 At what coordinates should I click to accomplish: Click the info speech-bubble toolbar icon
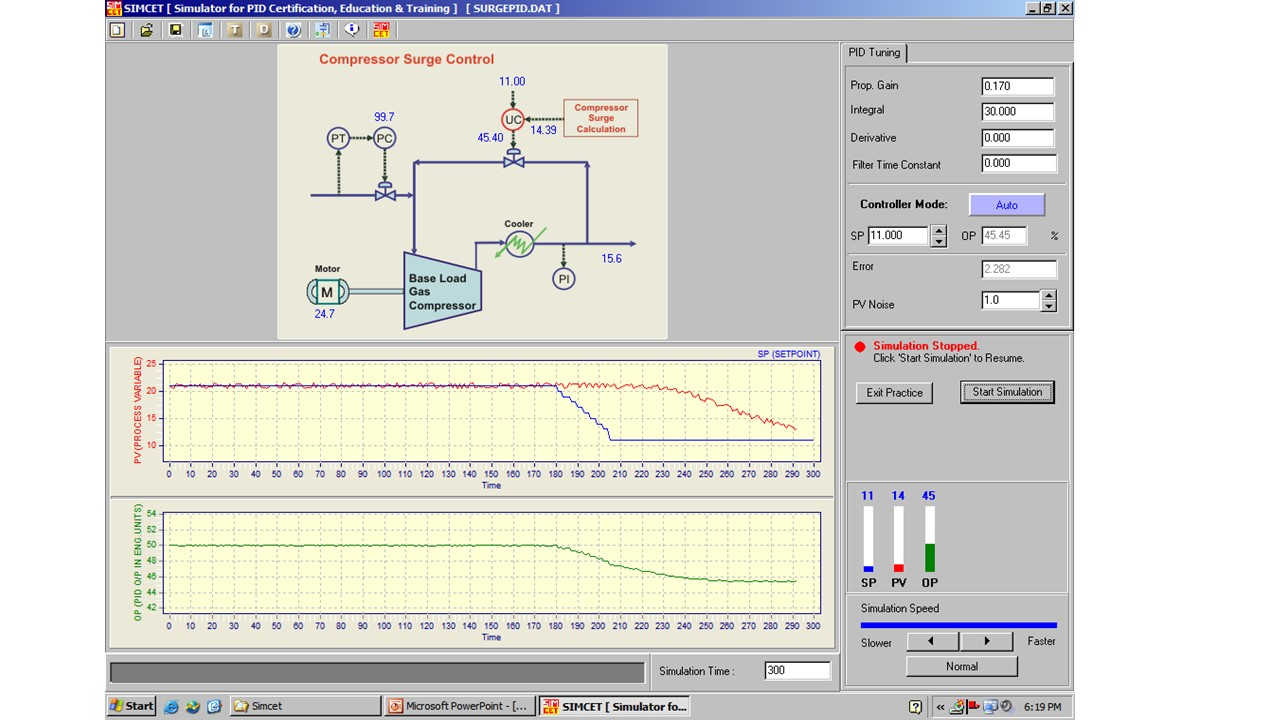352,30
